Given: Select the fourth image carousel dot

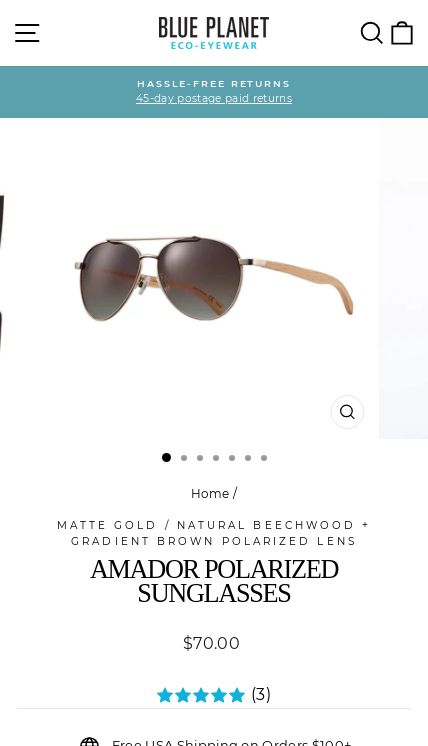Looking at the screenshot, I should 216,458.
